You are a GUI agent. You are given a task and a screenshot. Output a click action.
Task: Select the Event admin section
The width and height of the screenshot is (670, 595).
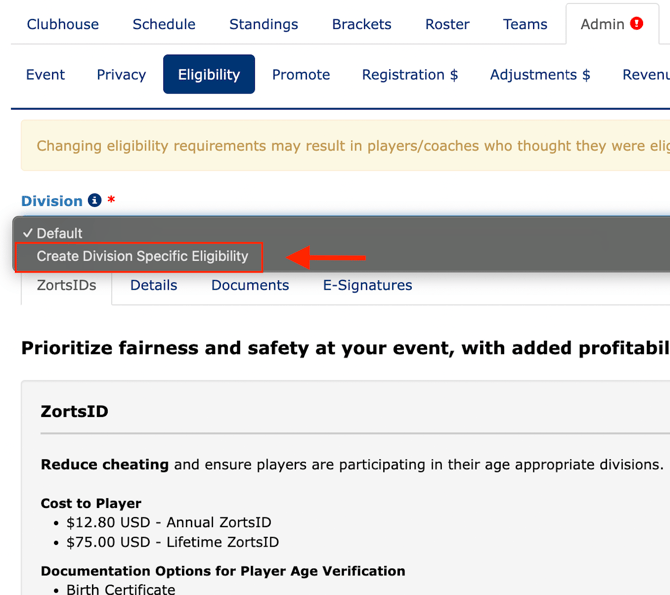click(x=46, y=74)
